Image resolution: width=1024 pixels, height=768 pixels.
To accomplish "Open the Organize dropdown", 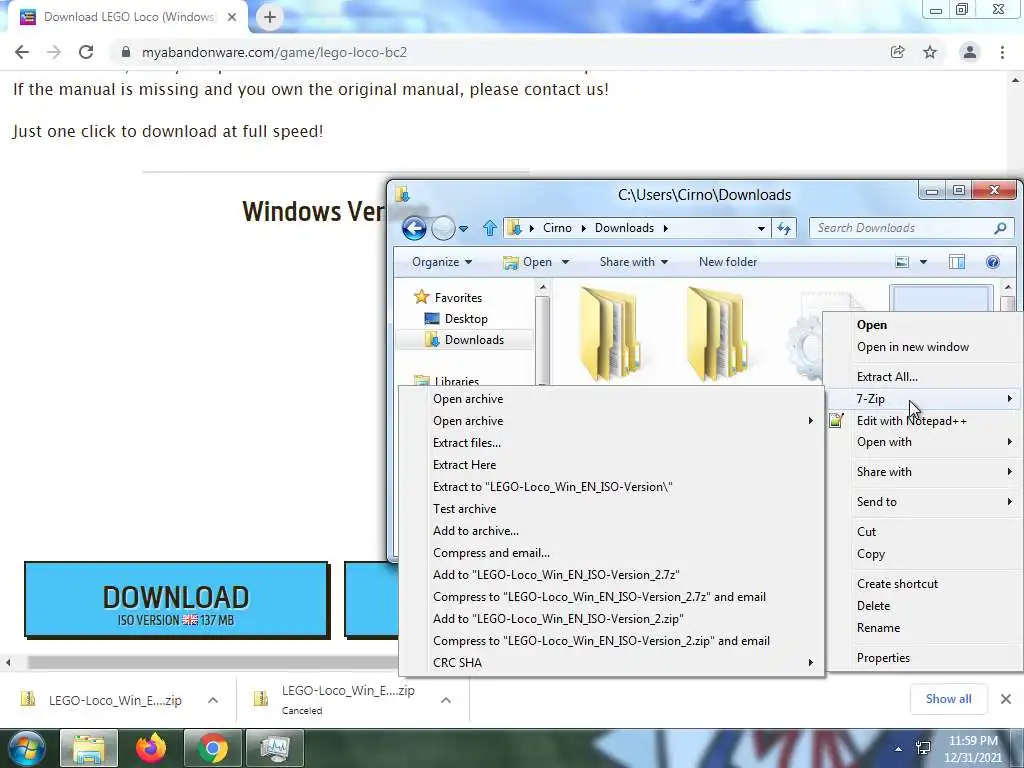I will pos(441,262).
